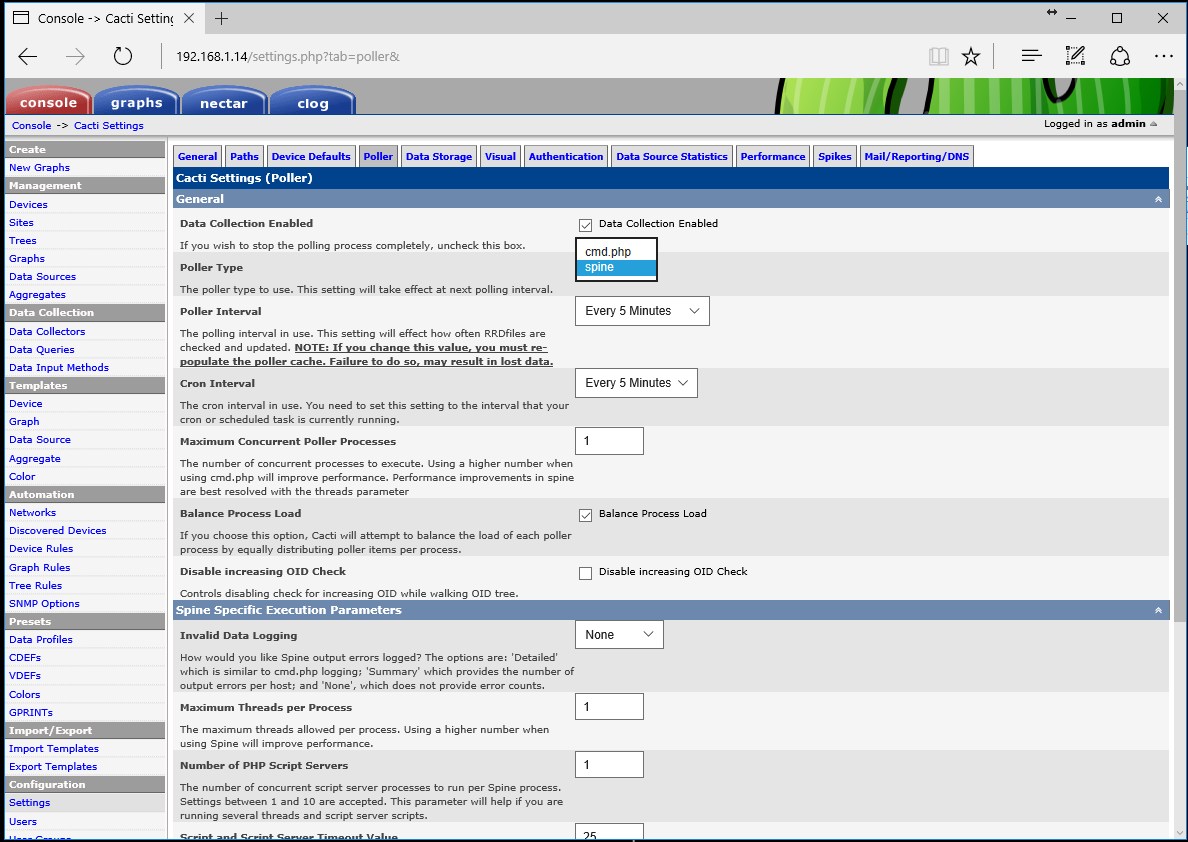Image resolution: width=1188 pixels, height=842 pixels.
Task: Open the browser more actions menu
Action: click(x=1164, y=56)
